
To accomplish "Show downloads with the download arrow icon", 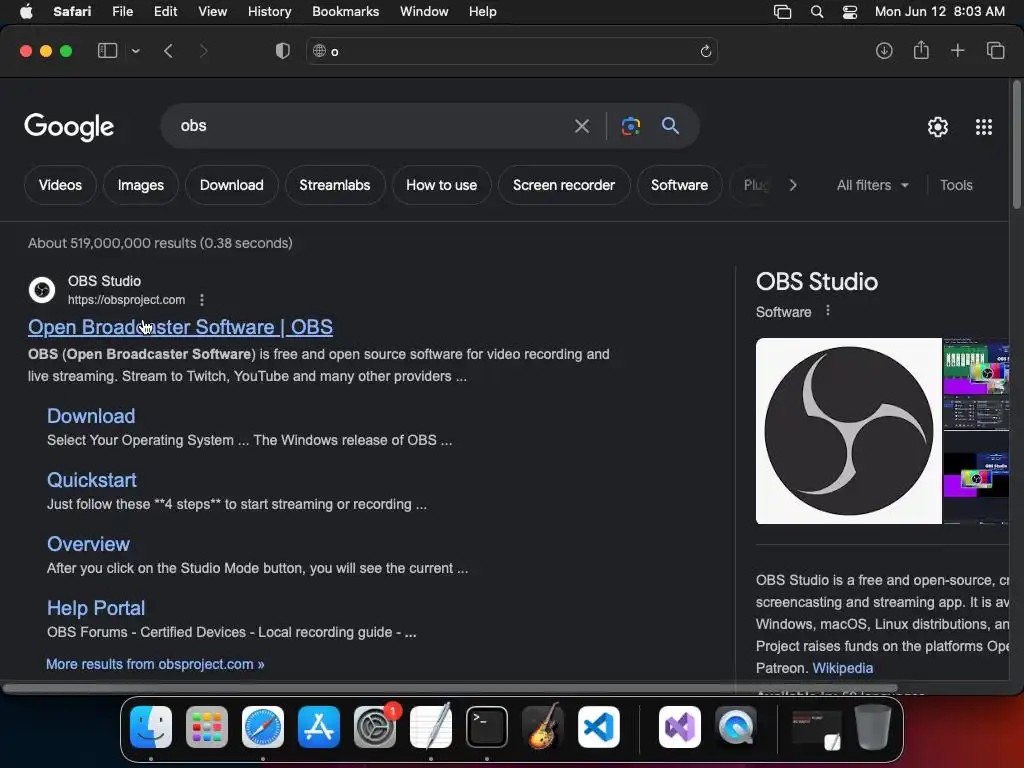I will pos(884,51).
